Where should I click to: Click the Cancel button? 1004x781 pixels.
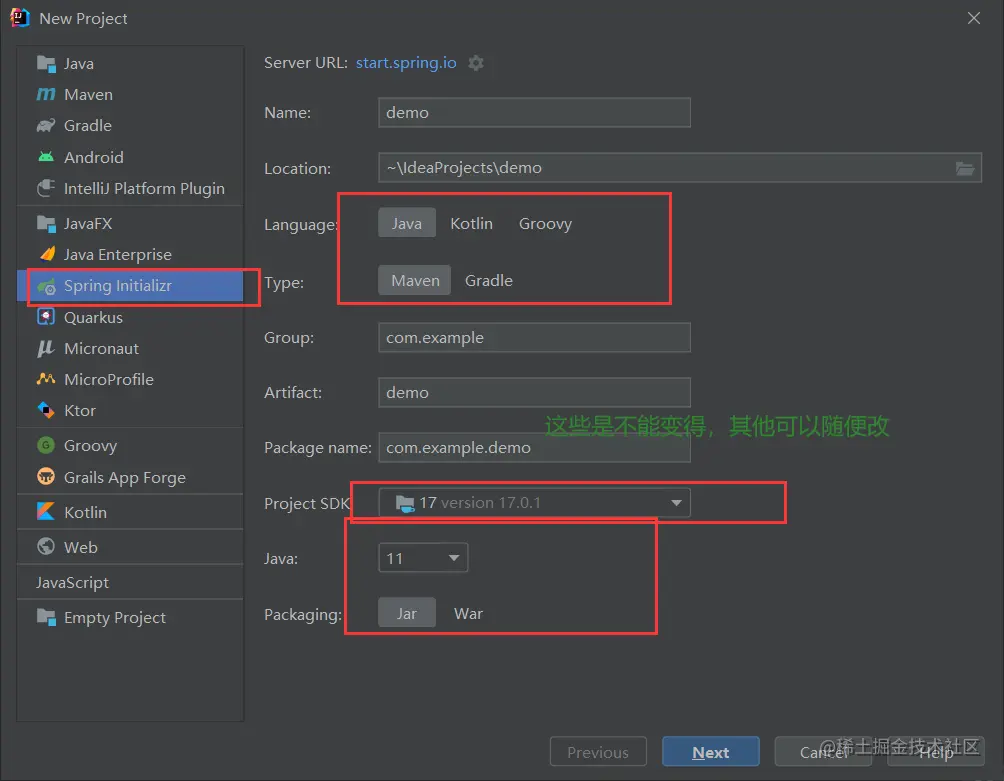pos(823,752)
